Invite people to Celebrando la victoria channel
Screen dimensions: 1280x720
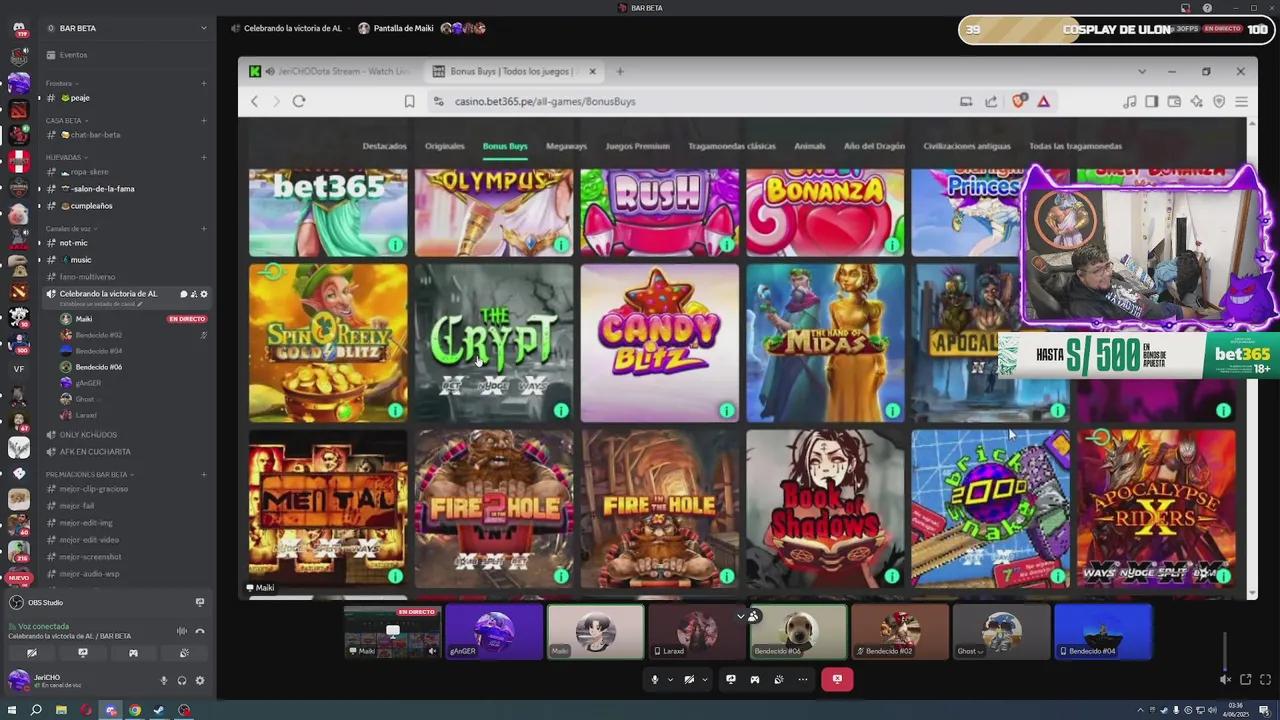tap(194, 294)
